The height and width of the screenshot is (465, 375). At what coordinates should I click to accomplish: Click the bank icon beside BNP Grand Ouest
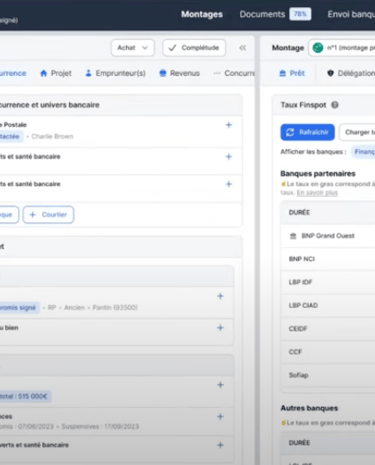293,236
